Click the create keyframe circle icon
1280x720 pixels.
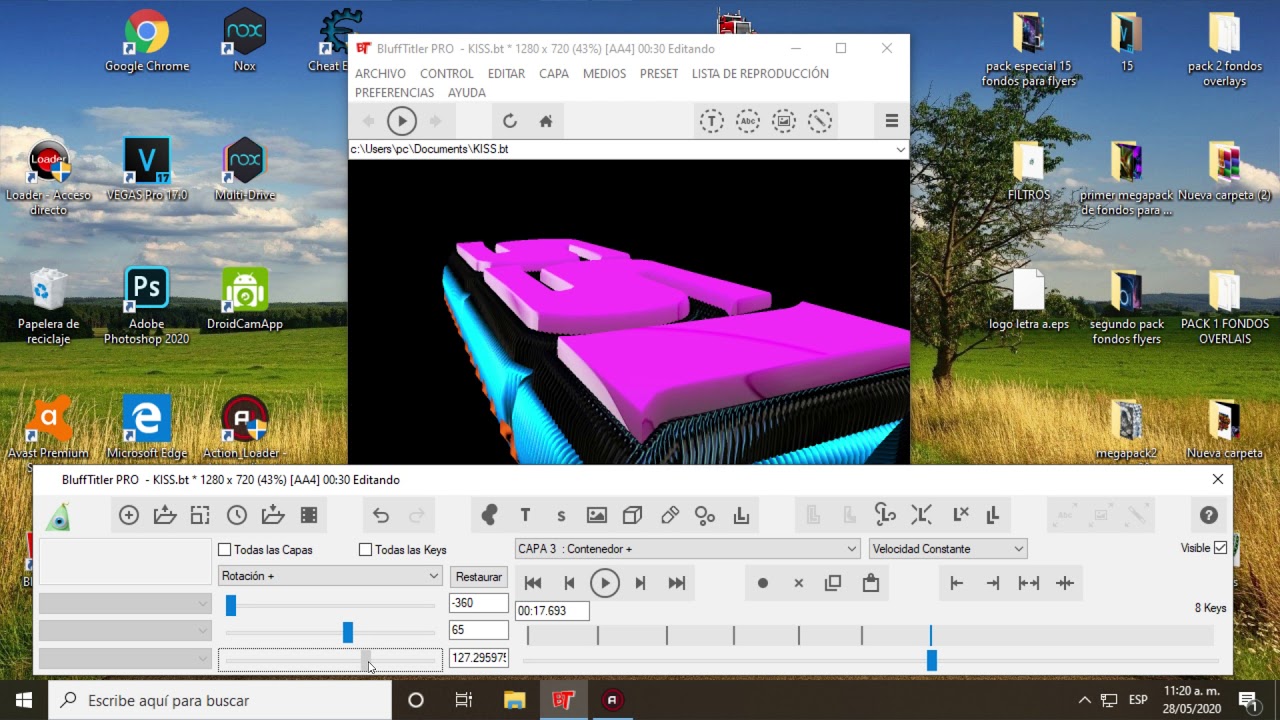[x=763, y=583]
